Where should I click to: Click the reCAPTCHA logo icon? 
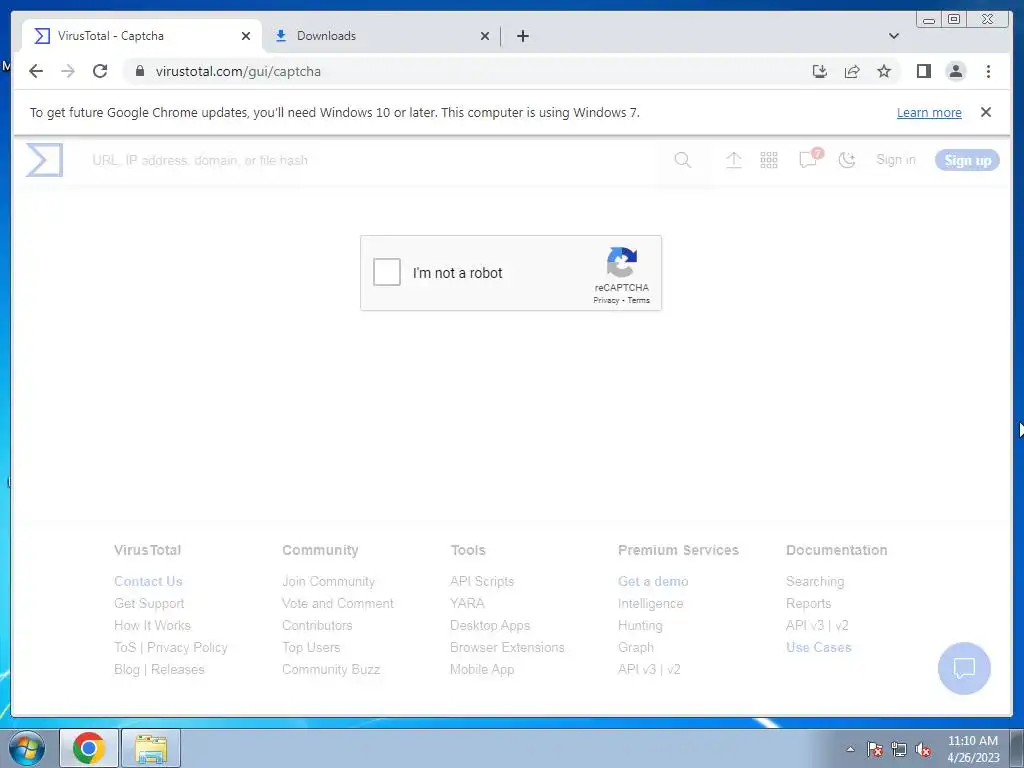coord(621,262)
